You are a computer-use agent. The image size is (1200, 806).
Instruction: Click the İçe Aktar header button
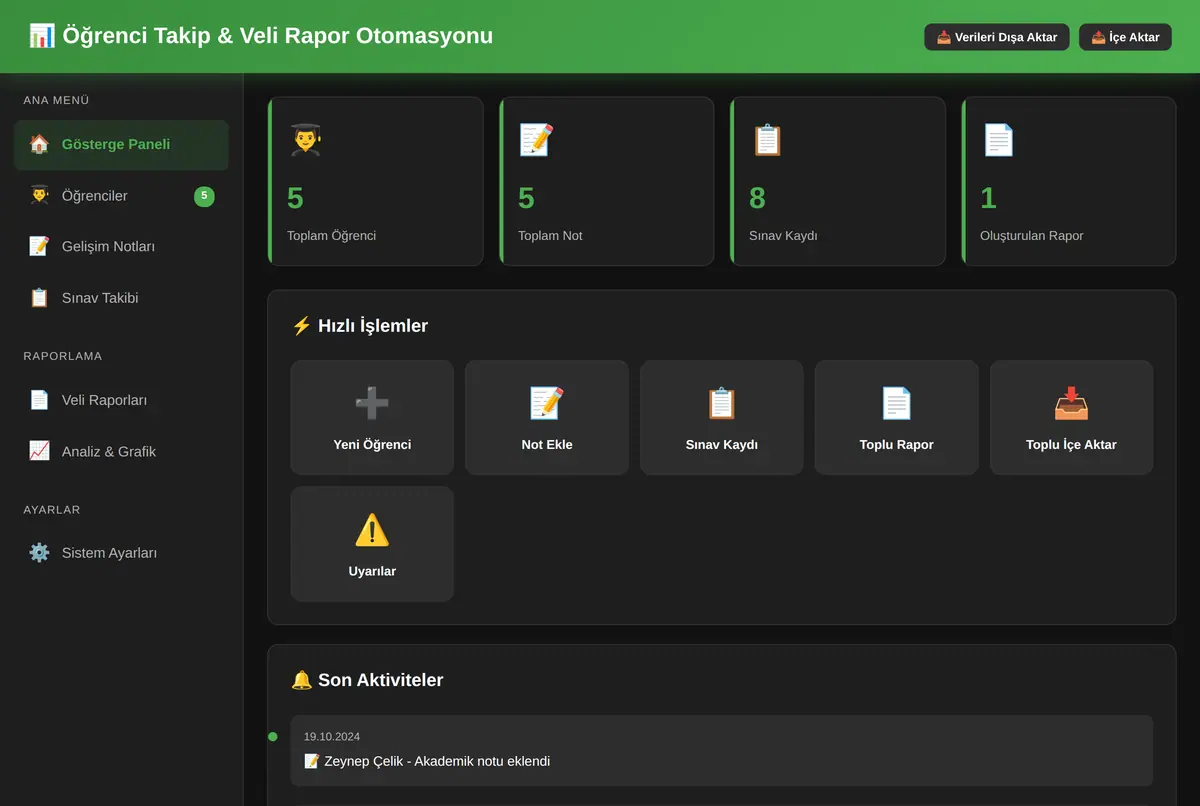point(1125,37)
